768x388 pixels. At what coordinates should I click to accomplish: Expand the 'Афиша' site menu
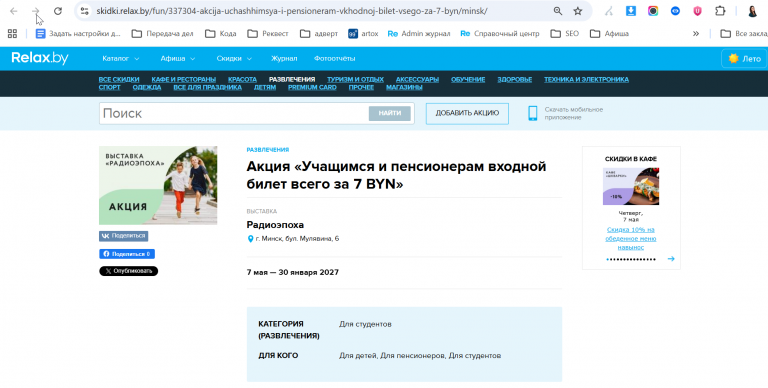tap(178, 58)
